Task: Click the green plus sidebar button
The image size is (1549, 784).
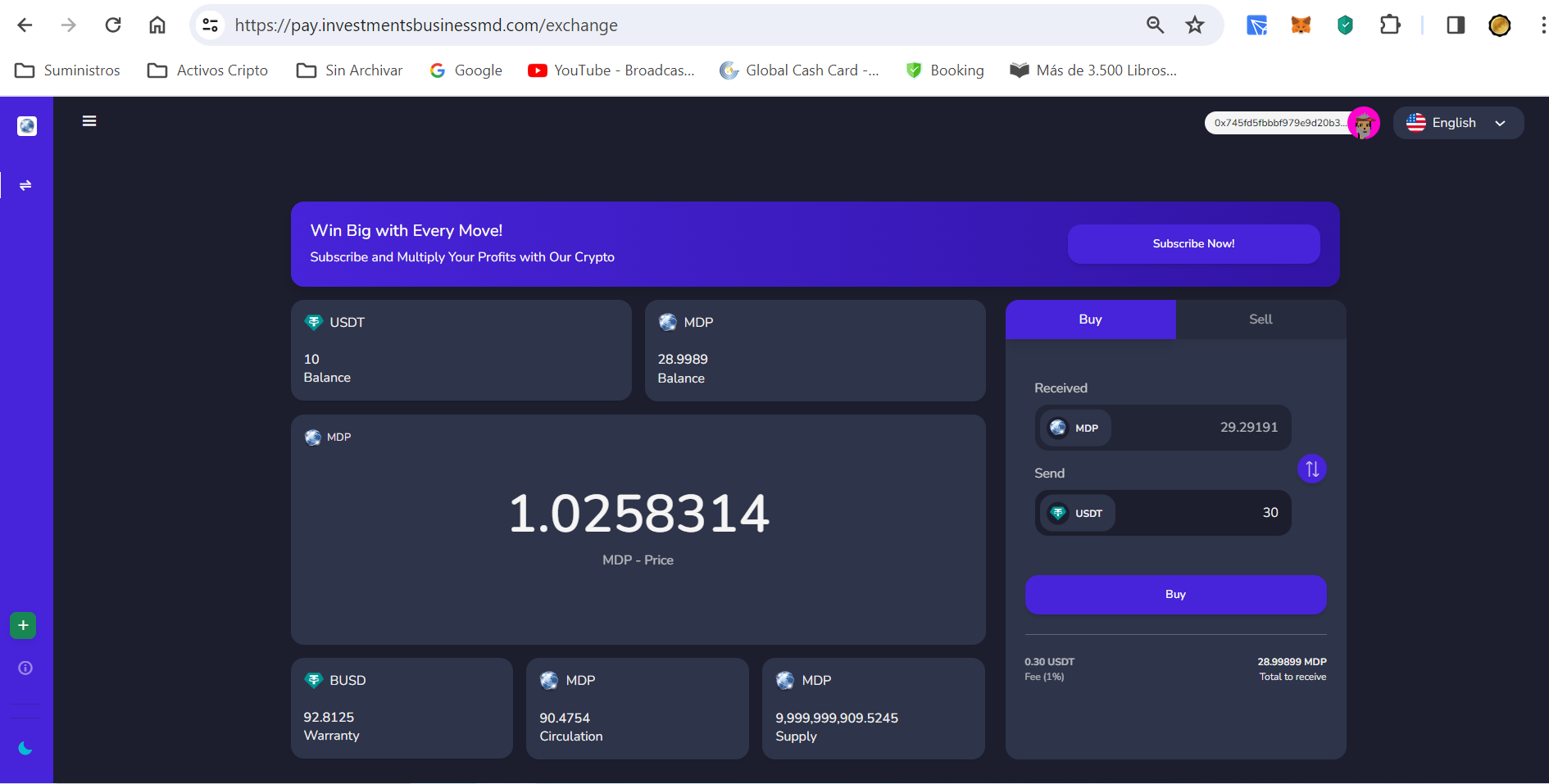Action: pyautogui.click(x=23, y=625)
